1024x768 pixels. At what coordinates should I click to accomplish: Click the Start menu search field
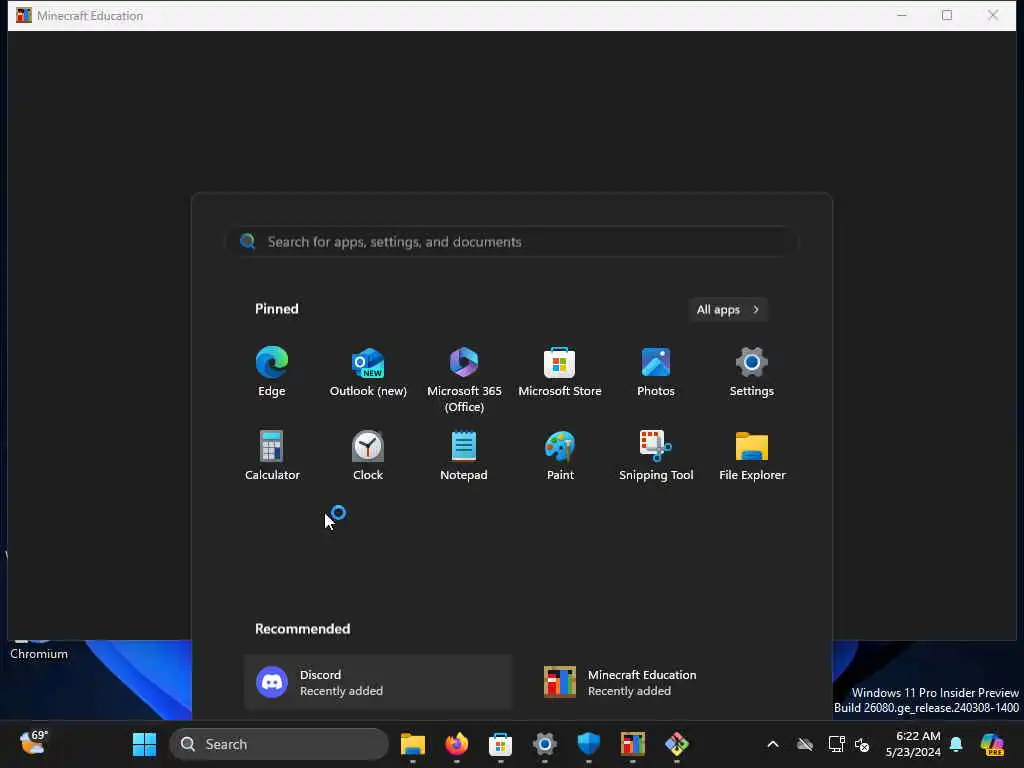(x=513, y=242)
